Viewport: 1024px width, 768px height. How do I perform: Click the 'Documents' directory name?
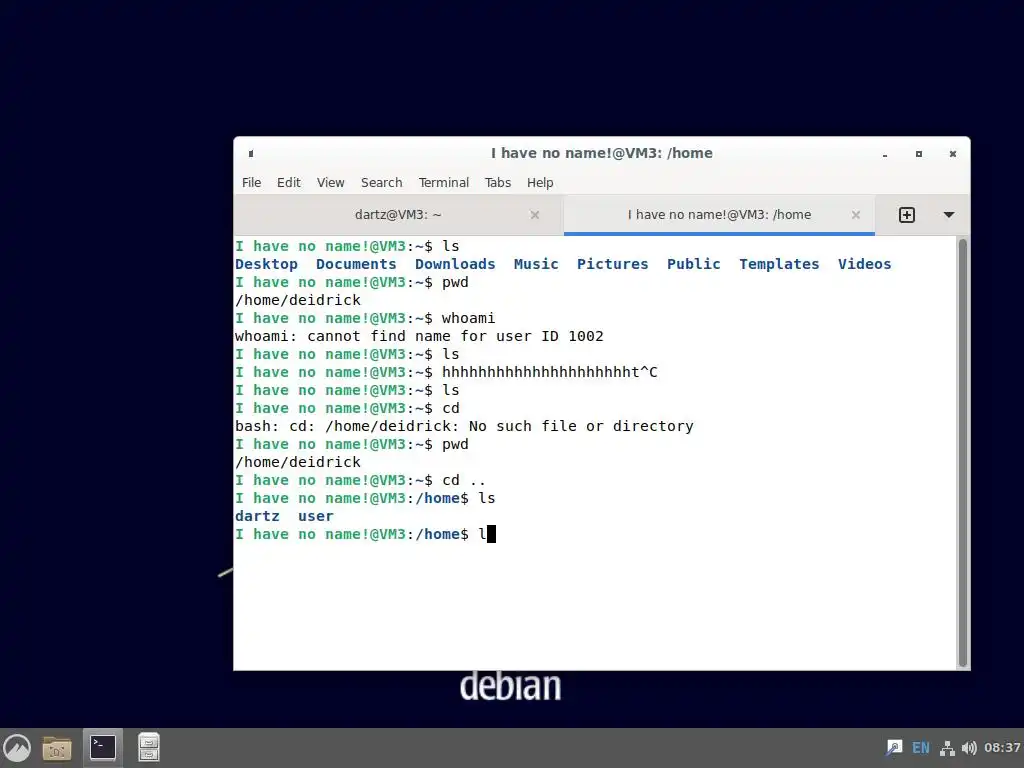[x=356, y=264]
